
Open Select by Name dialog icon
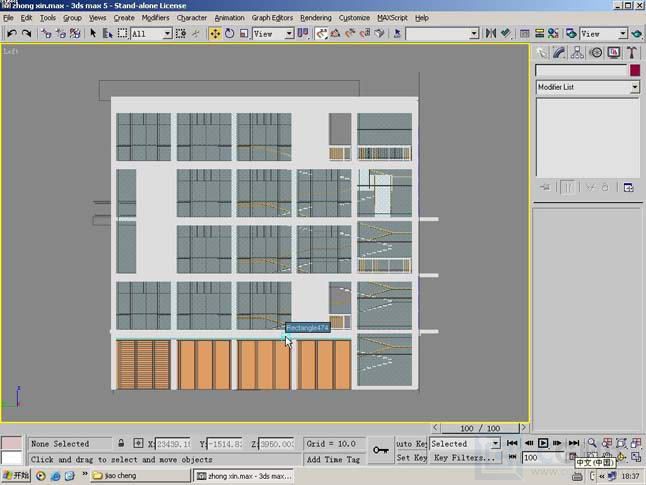click(x=108, y=33)
